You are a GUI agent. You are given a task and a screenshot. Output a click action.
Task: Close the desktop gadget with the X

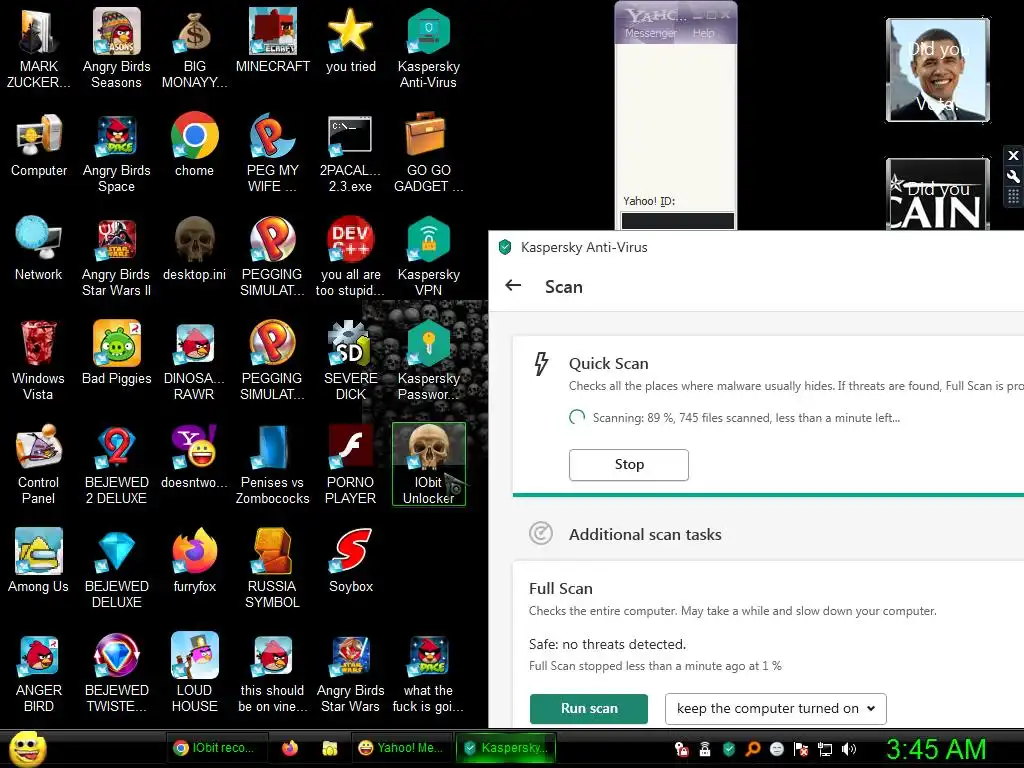1013,155
